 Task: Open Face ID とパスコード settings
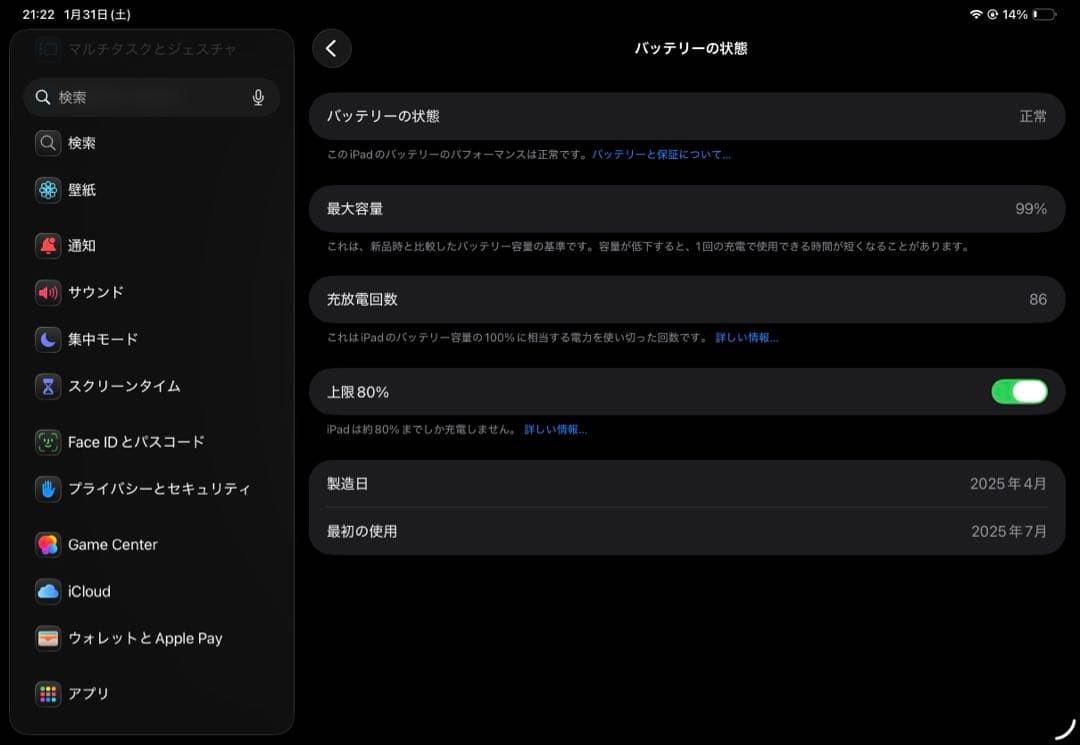[48, 441]
